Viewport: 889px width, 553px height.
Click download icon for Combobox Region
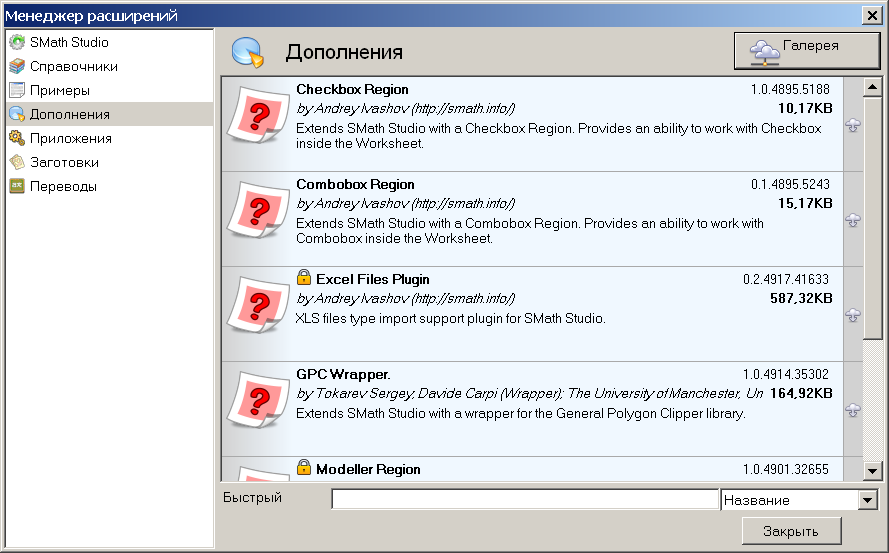[853, 220]
